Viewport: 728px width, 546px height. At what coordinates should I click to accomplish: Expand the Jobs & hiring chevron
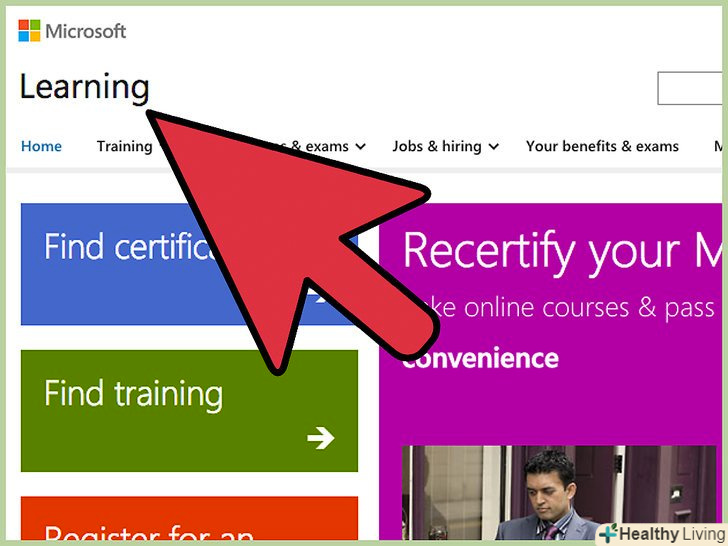(494, 147)
